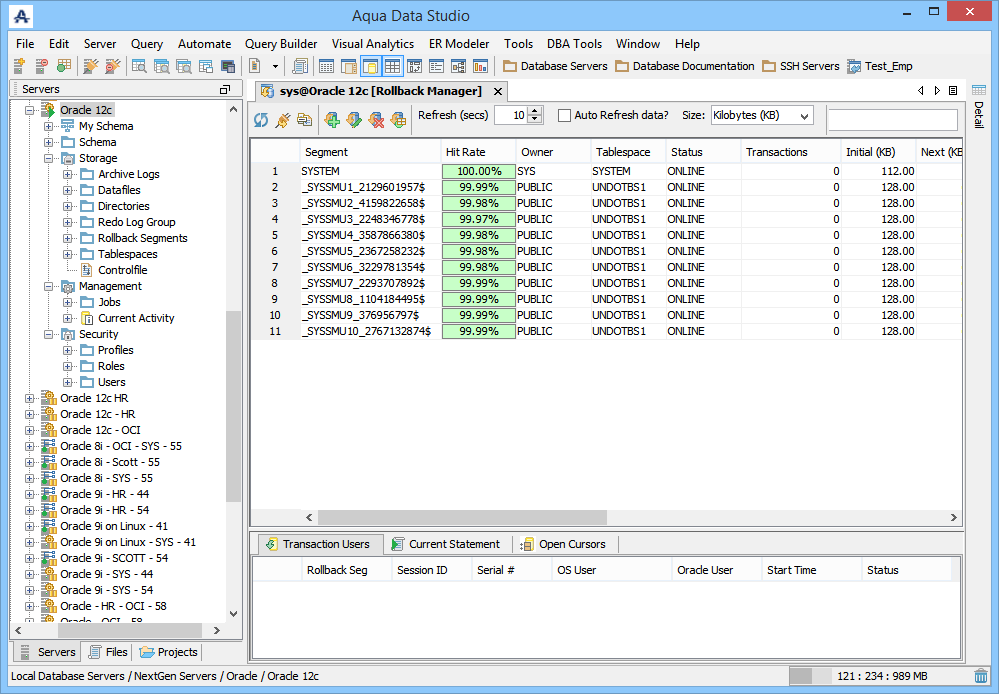Click the Register Server toolbar icon
This screenshot has width=999, height=694.
[19, 66]
